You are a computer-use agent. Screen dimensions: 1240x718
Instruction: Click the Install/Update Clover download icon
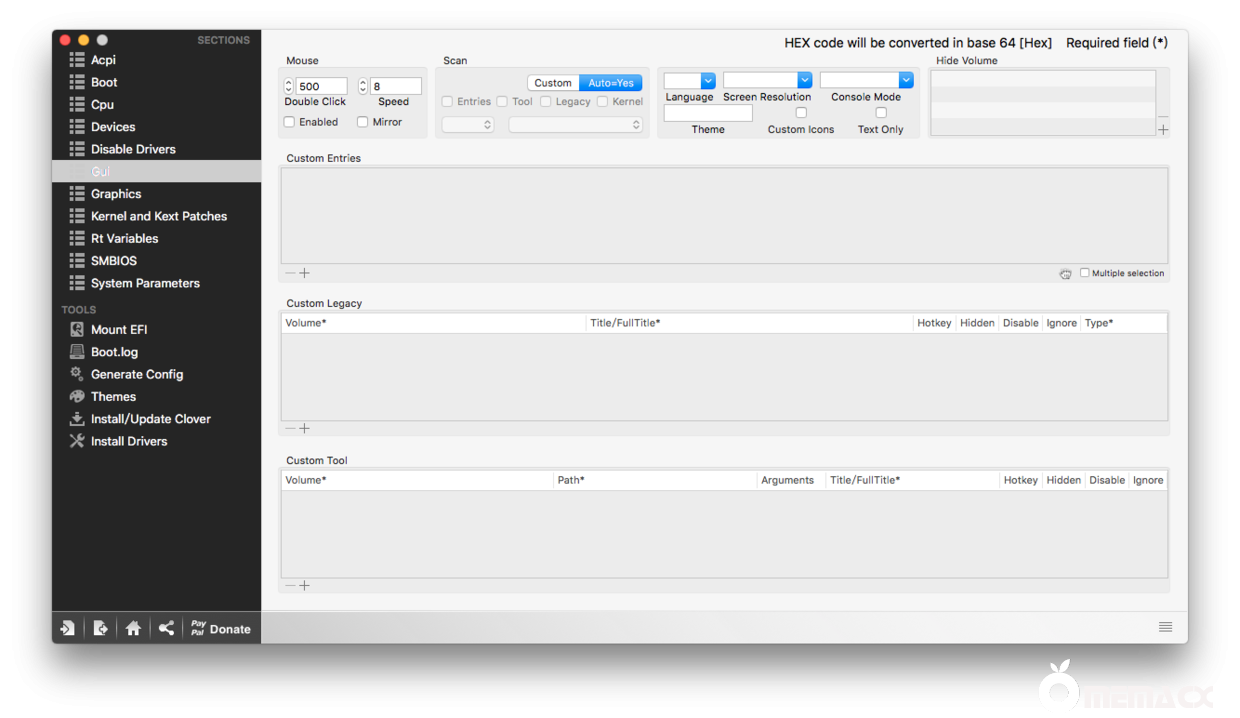tap(77, 419)
